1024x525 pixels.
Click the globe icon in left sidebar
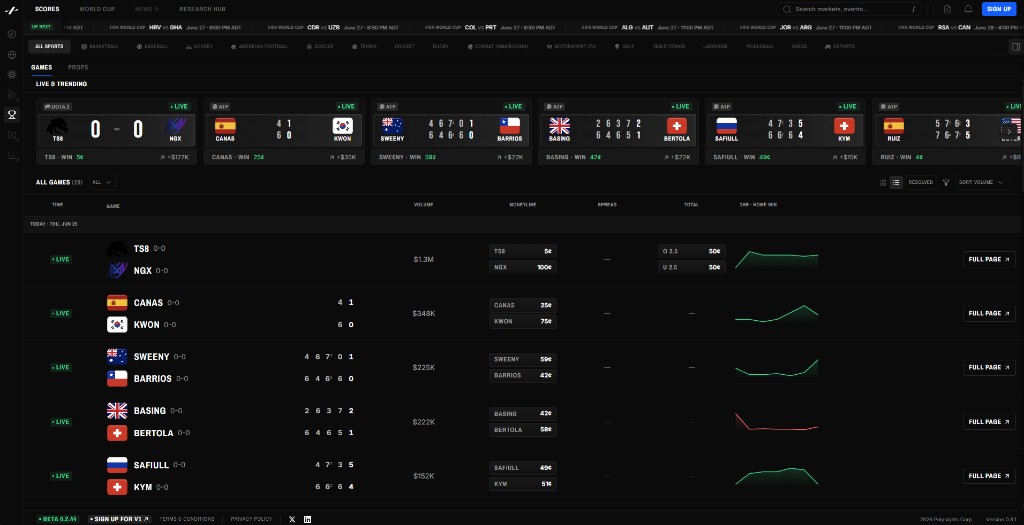point(12,55)
